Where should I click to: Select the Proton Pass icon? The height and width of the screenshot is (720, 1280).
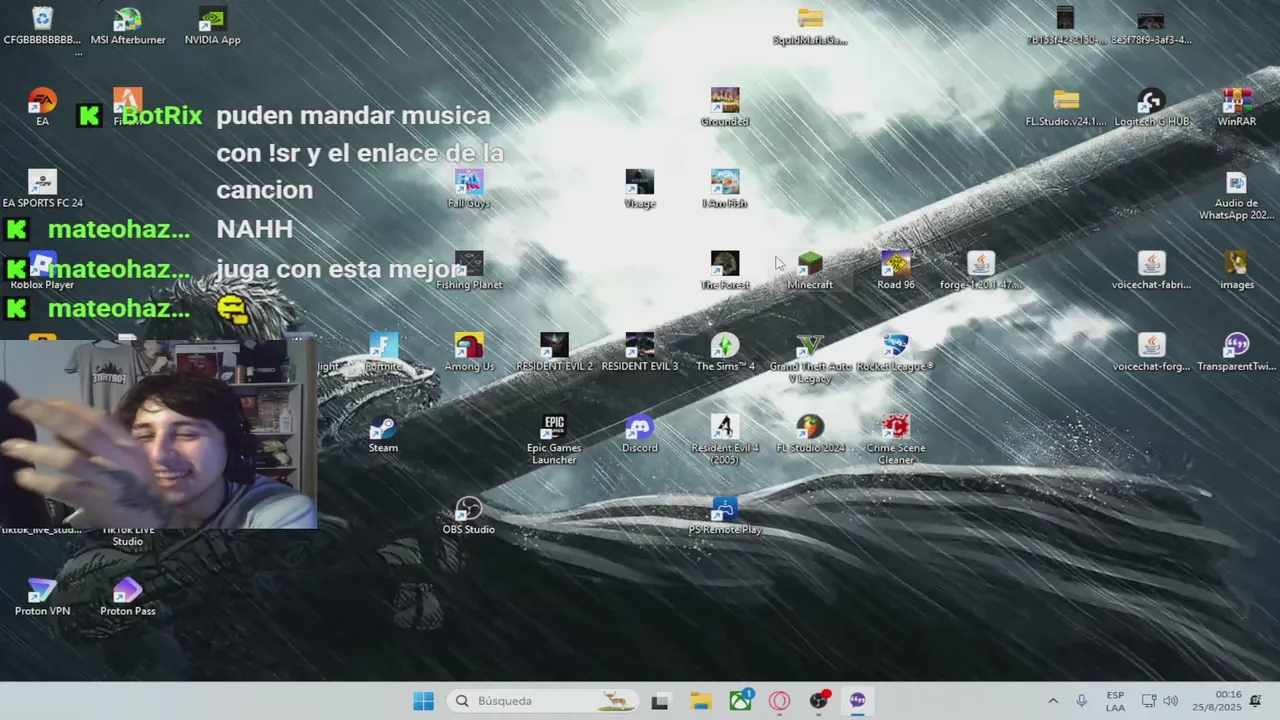[128, 596]
